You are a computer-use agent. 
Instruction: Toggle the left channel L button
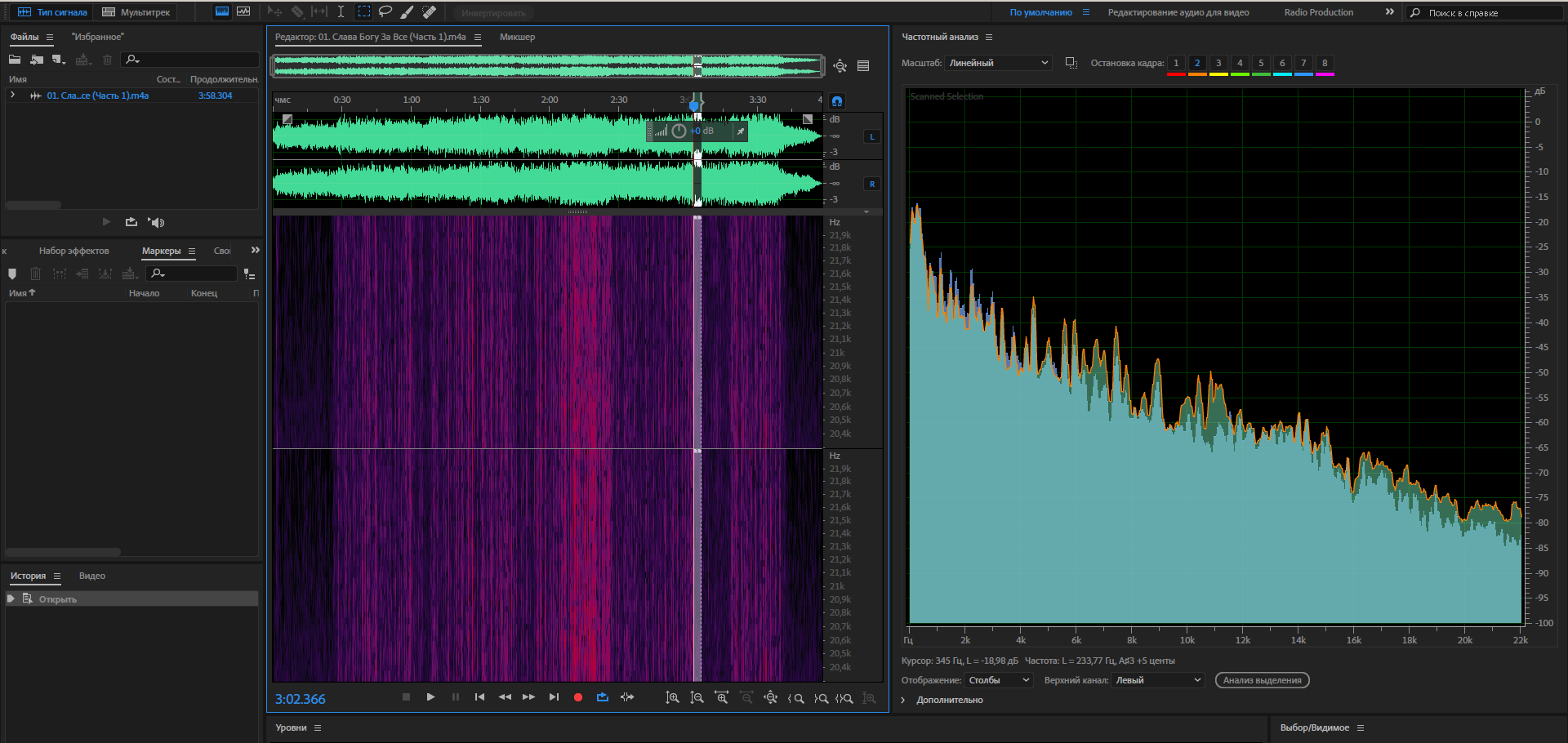tap(872, 137)
